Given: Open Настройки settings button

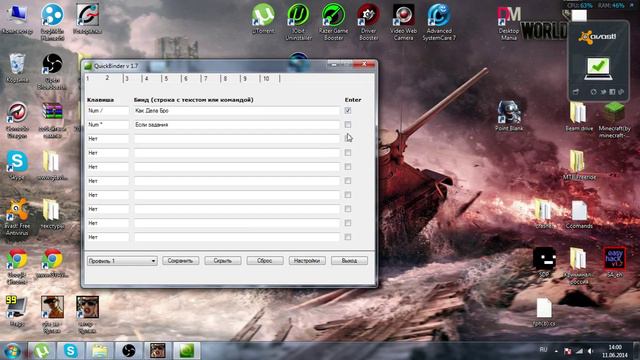Looking at the screenshot, I should click(x=307, y=261).
